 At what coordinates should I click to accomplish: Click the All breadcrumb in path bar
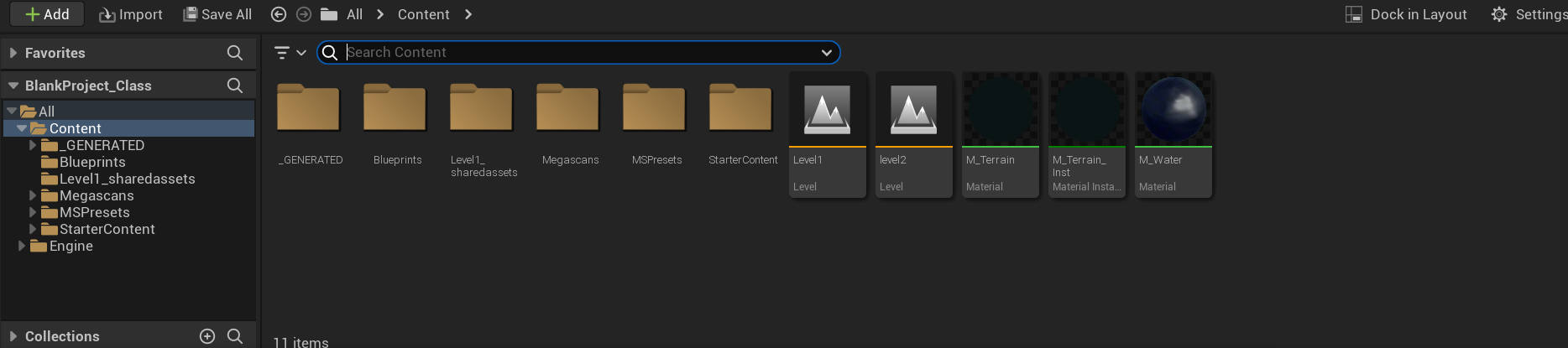(x=354, y=14)
